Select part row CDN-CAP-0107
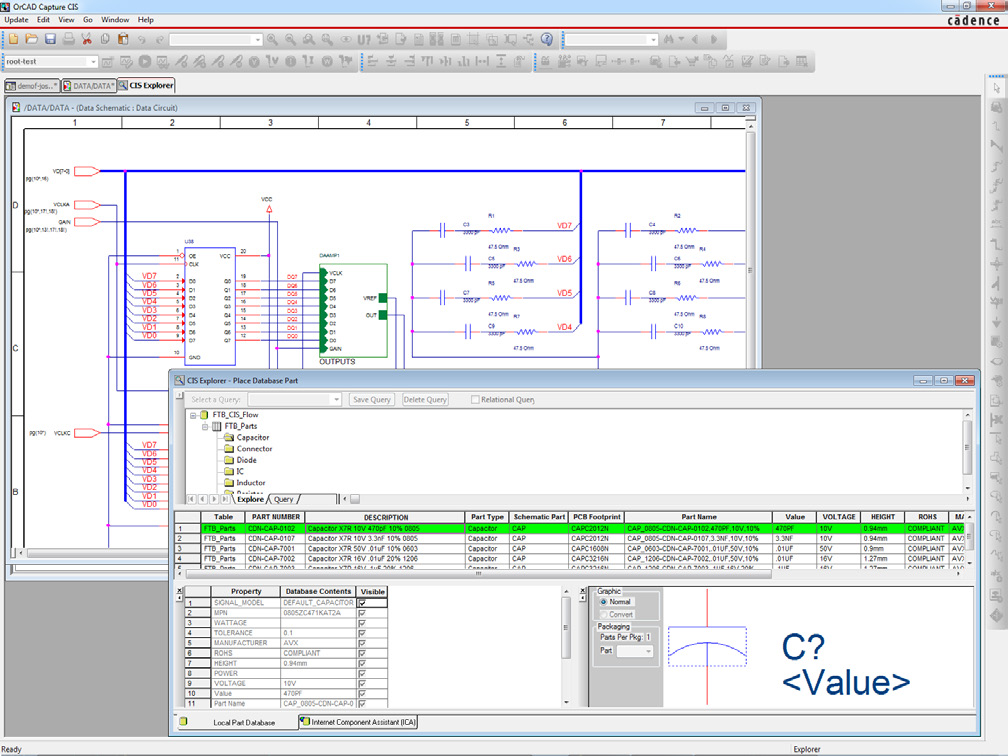1008x756 pixels. click(570, 539)
